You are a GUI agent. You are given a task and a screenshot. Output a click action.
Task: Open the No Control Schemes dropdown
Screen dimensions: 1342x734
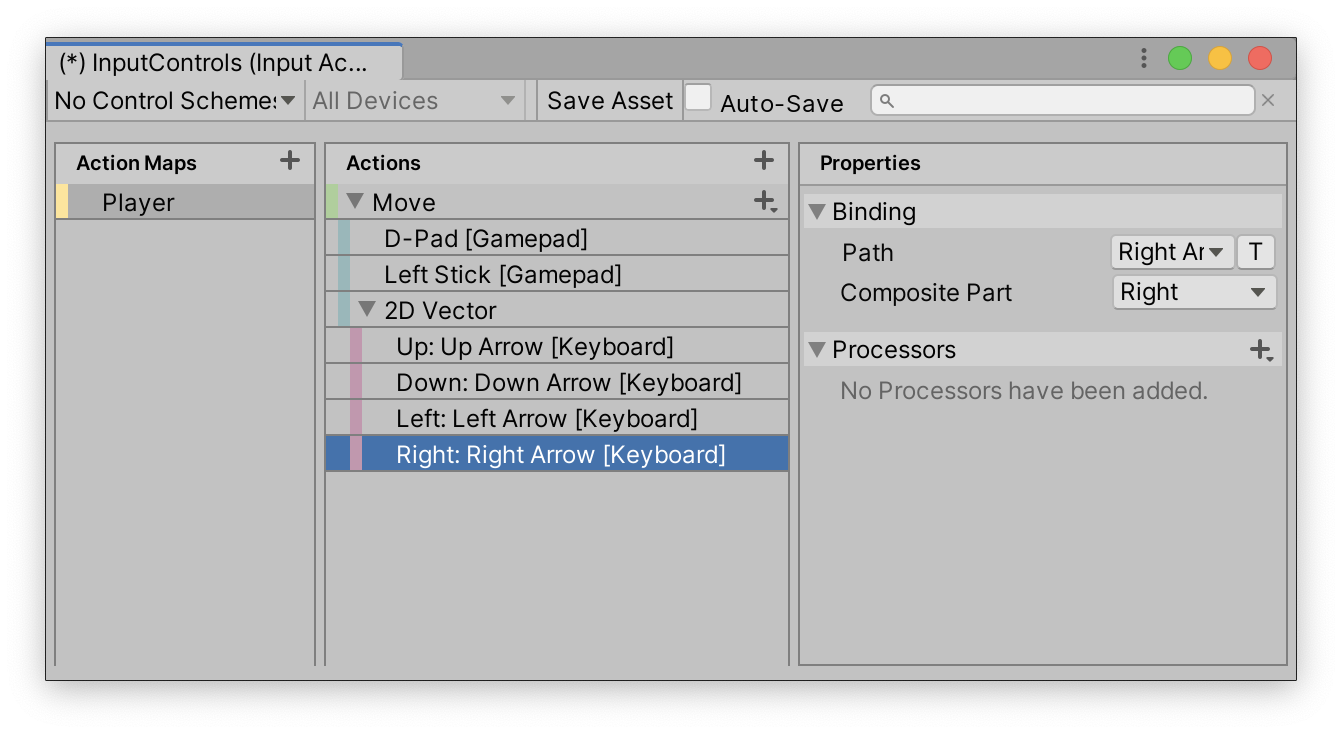click(x=175, y=101)
